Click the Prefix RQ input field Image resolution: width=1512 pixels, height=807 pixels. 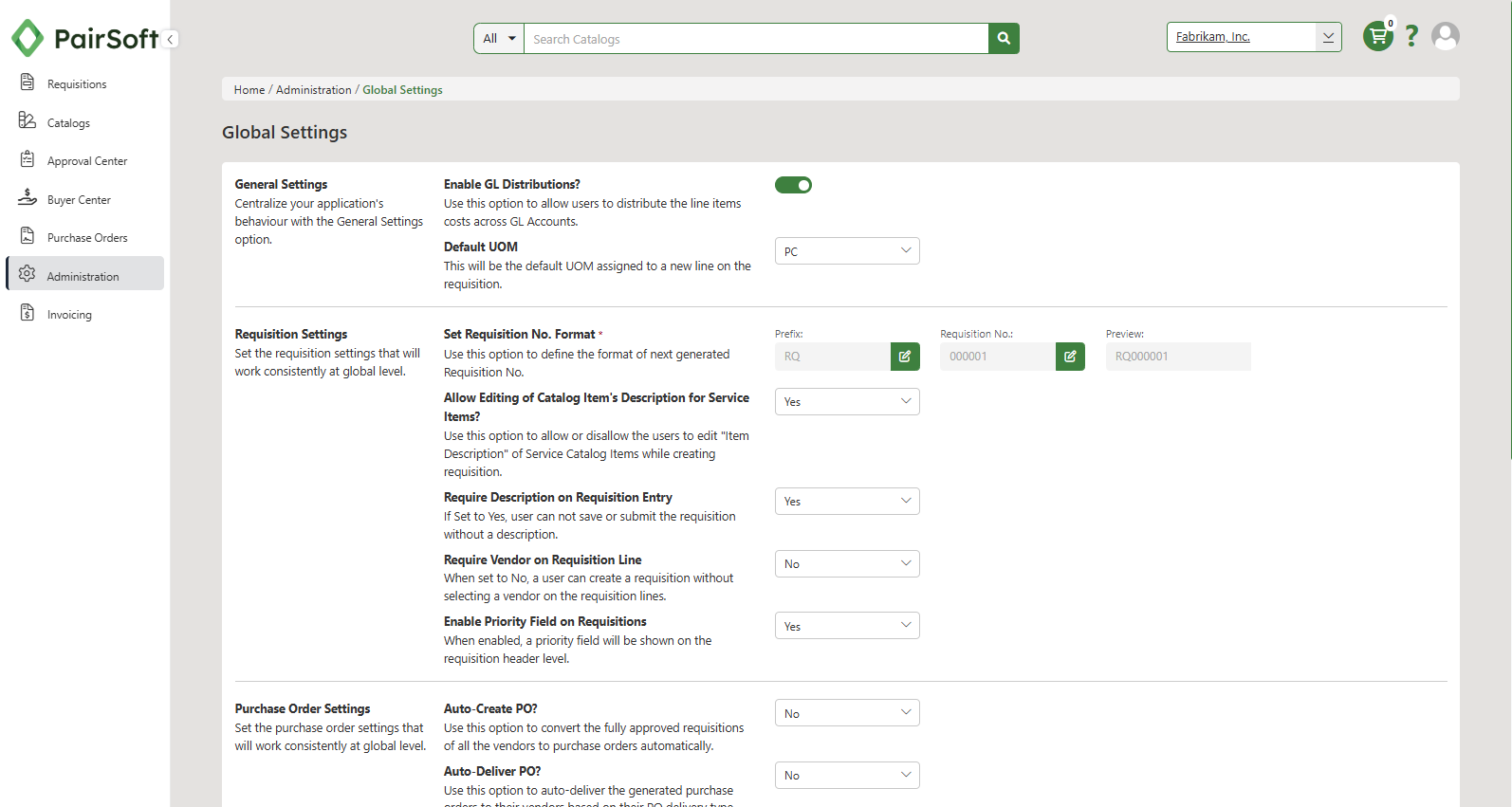click(833, 357)
